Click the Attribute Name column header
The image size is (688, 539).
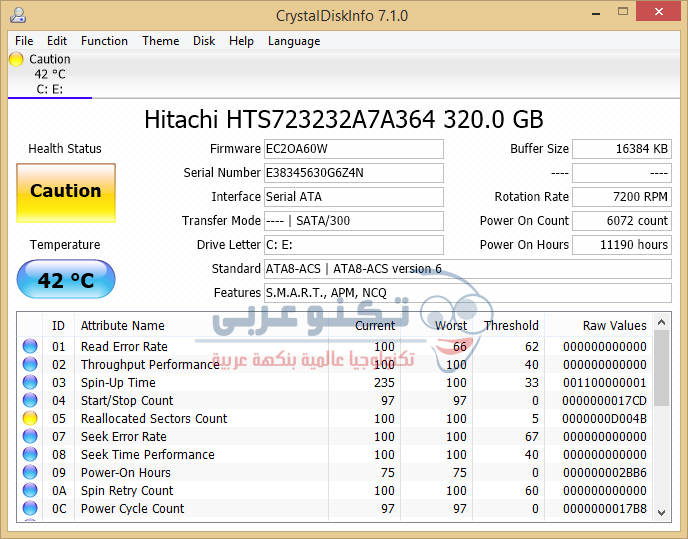pos(201,326)
